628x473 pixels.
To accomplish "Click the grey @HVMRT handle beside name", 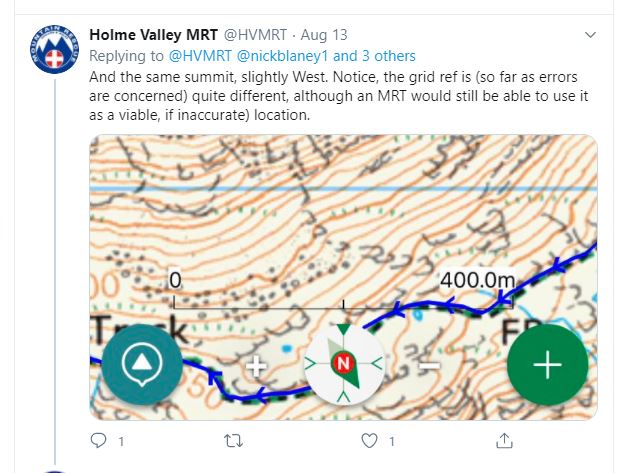I will click(256, 35).
